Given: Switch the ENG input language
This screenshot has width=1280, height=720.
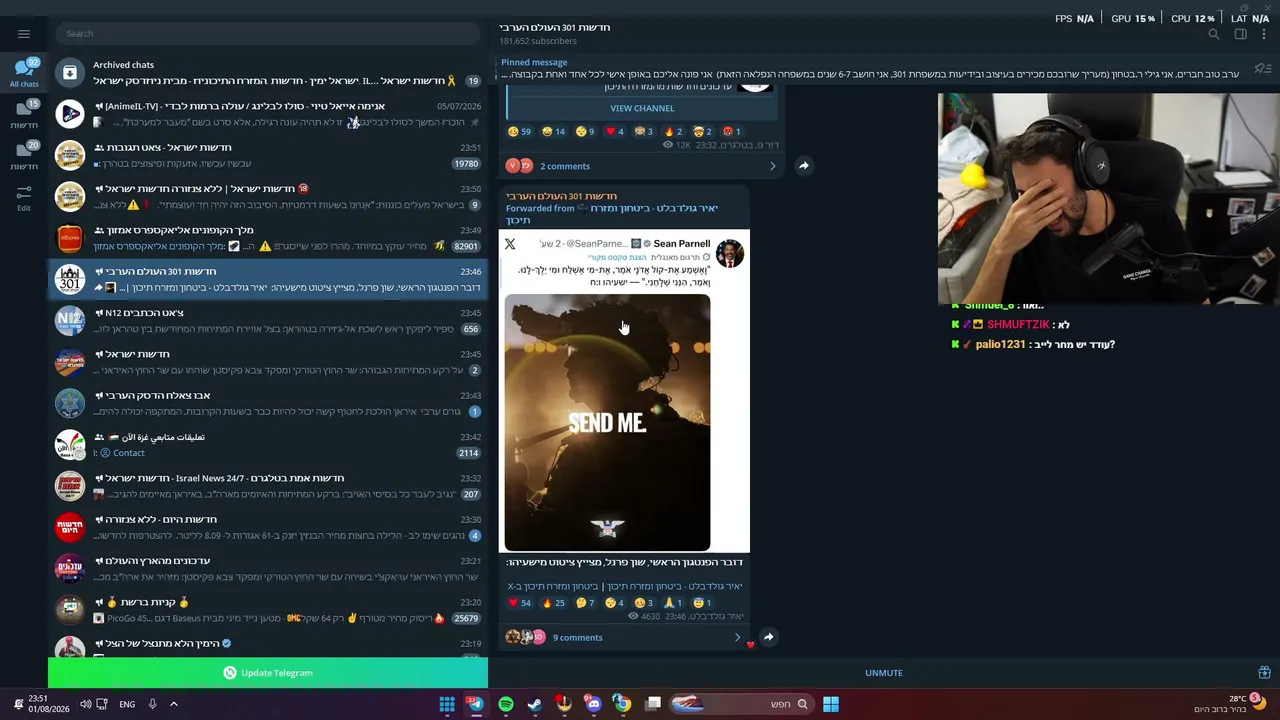Looking at the screenshot, I should [x=127, y=704].
